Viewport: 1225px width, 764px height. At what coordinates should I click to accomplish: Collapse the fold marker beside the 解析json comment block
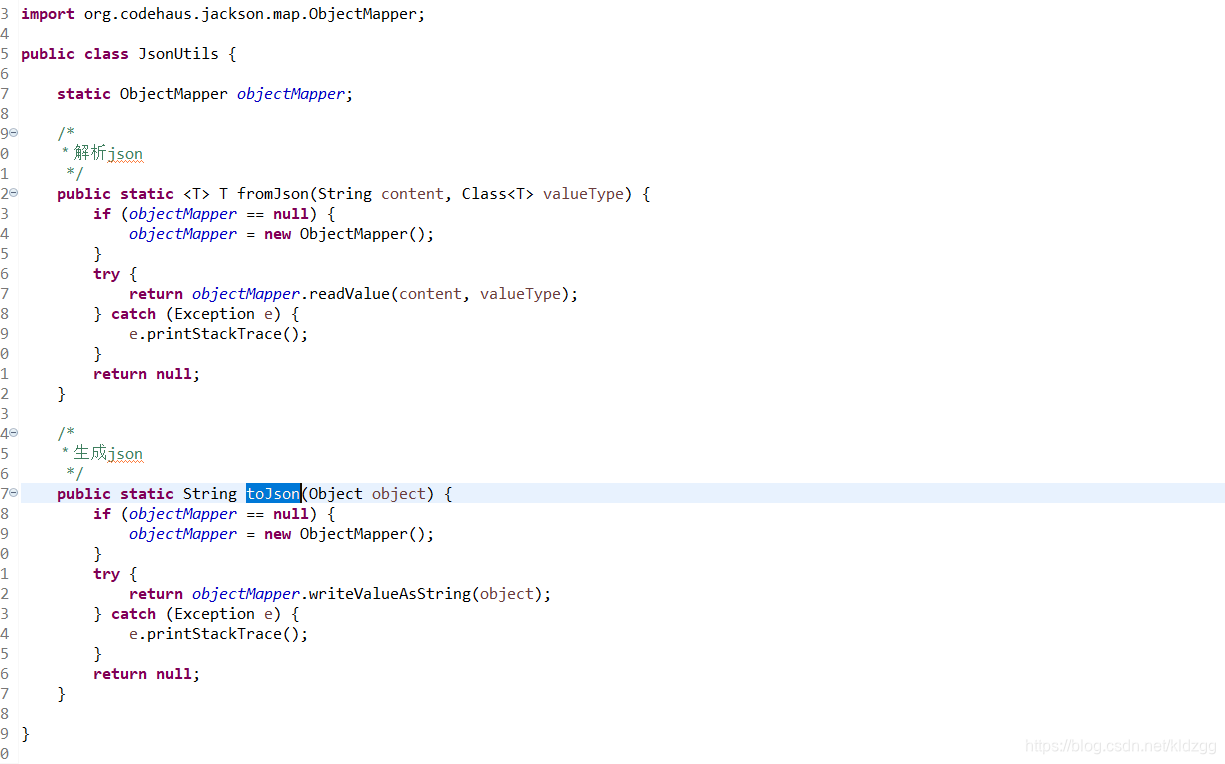(13, 133)
